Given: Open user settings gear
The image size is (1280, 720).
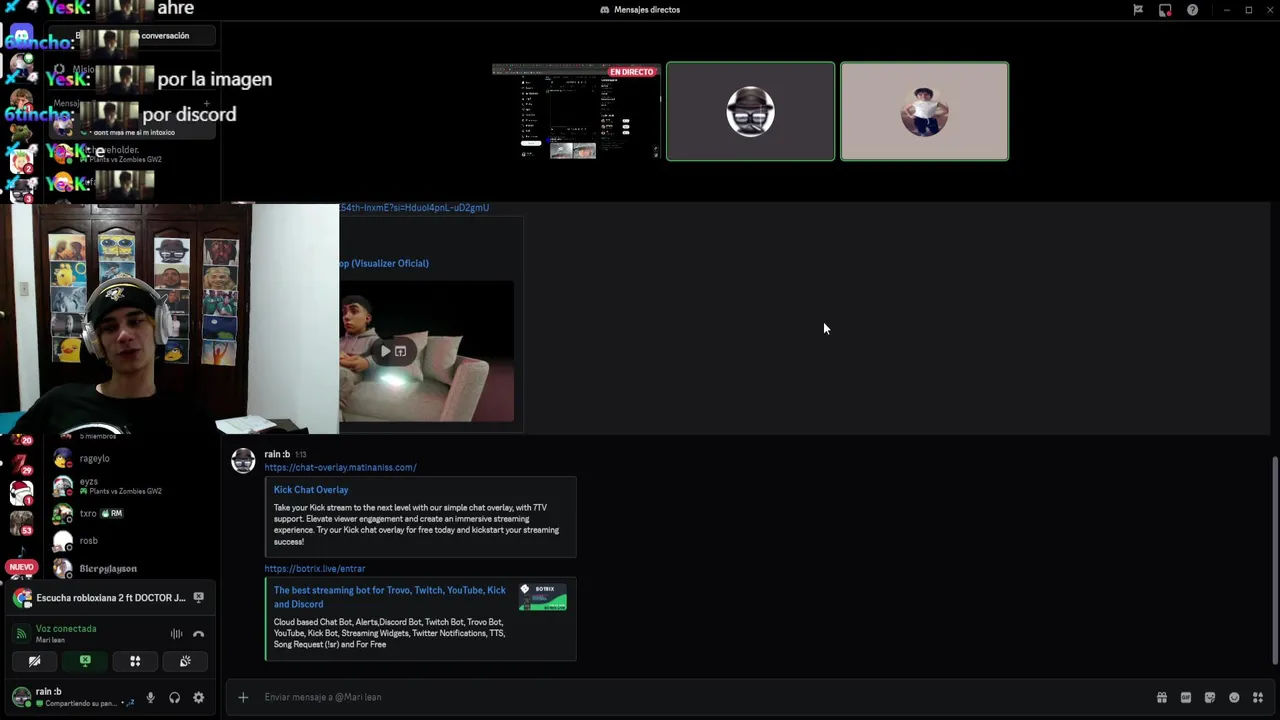Looking at the screenshot, I should click(198, 698).
